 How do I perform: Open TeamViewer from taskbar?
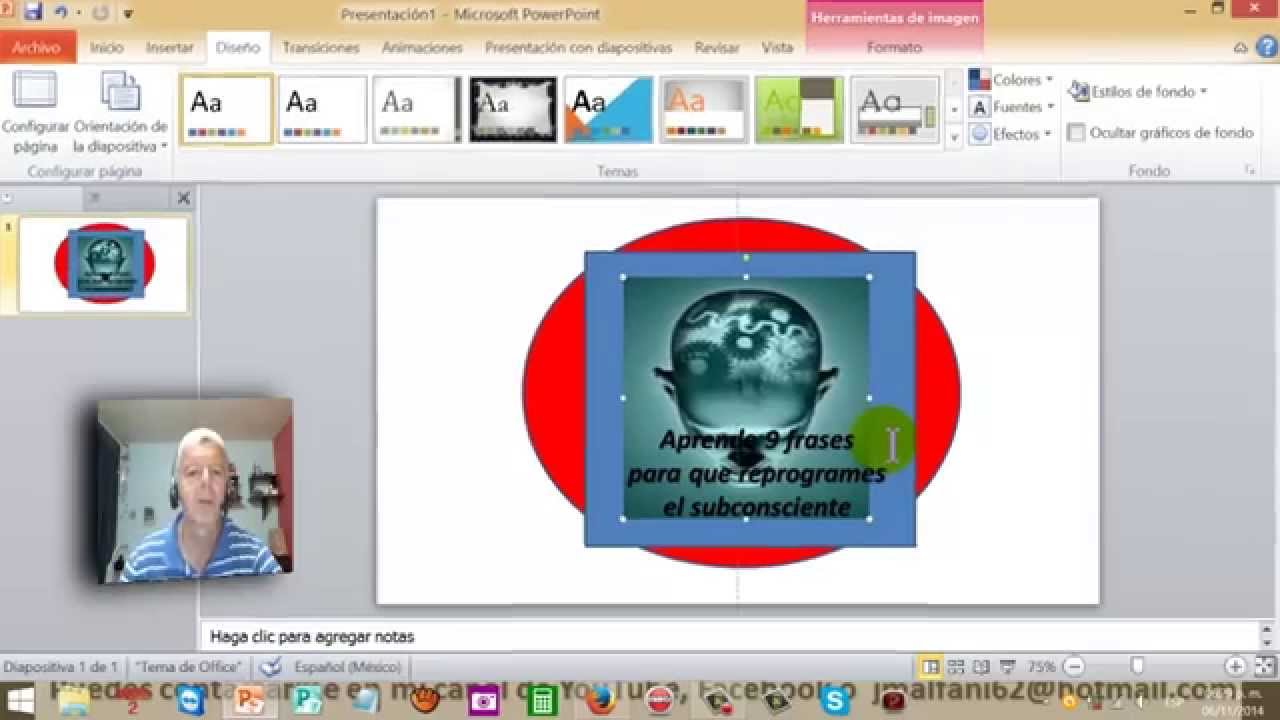coord(190,702)
